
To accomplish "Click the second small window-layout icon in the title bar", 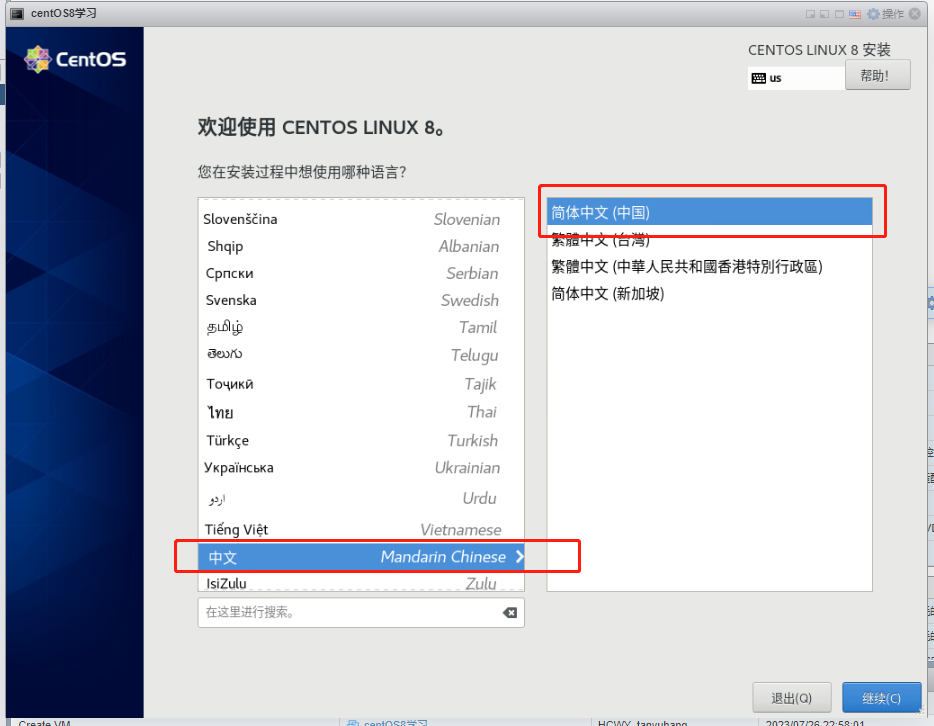I will click(x=824, y=14).
